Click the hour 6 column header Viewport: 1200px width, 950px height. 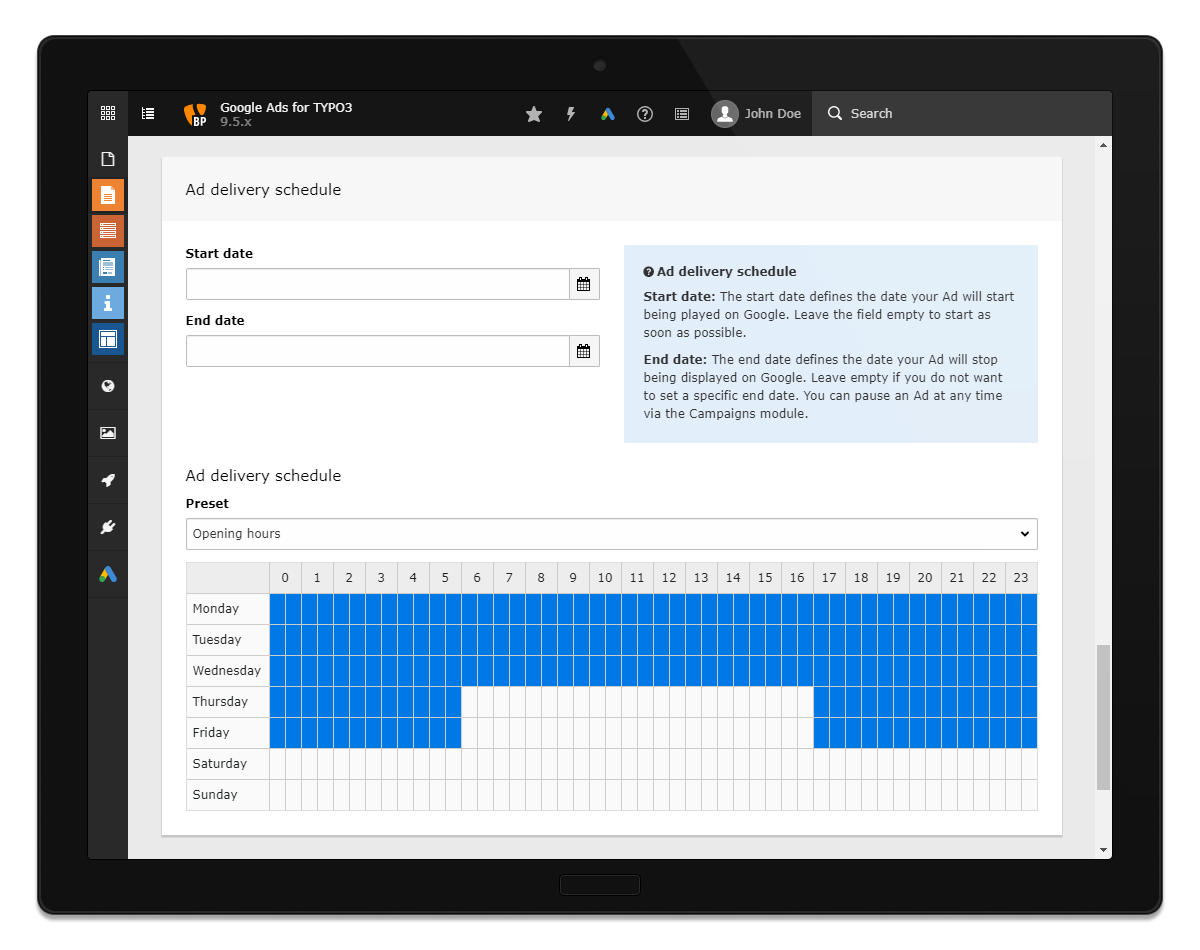point(478,578)
